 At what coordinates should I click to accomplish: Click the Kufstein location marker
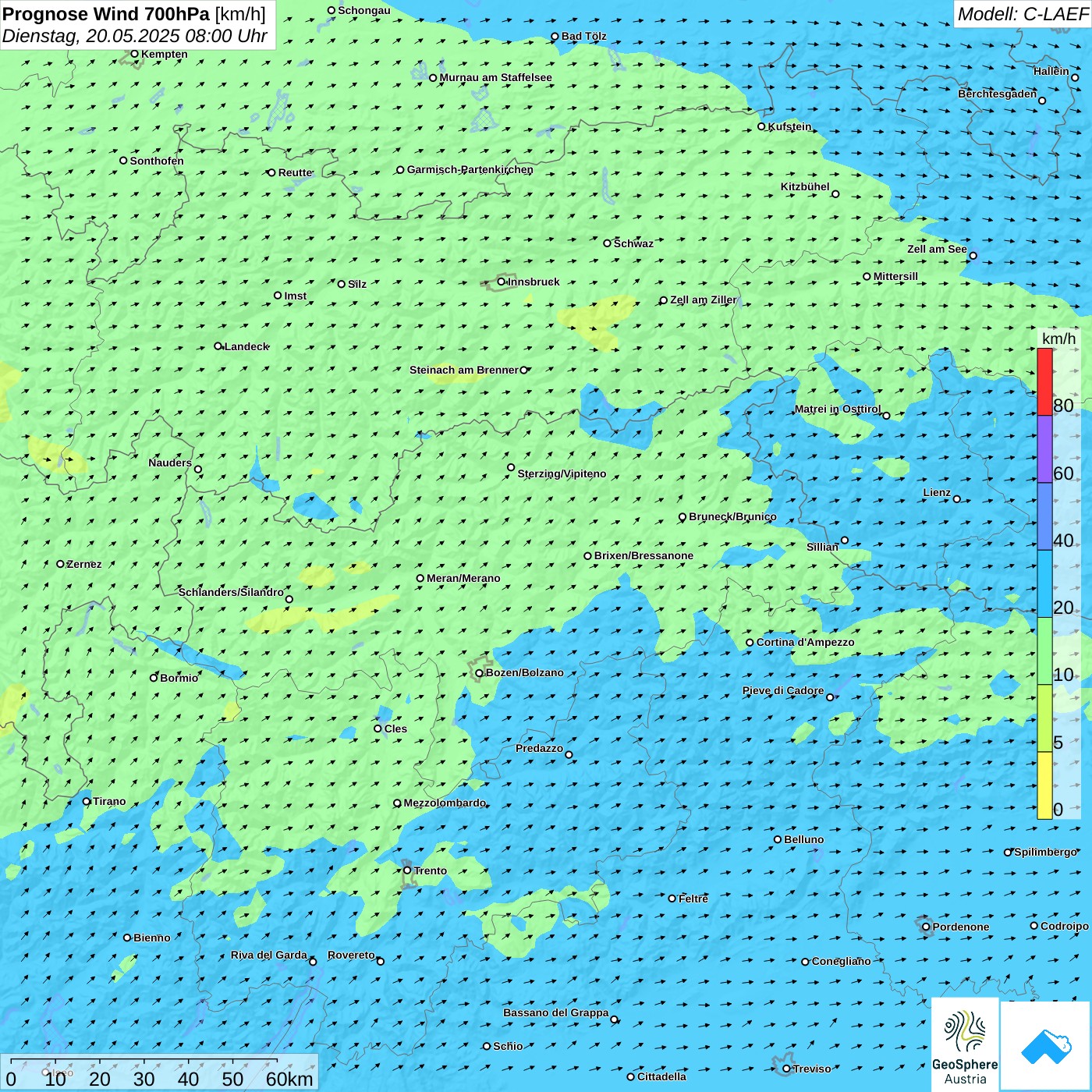point(762,126)
